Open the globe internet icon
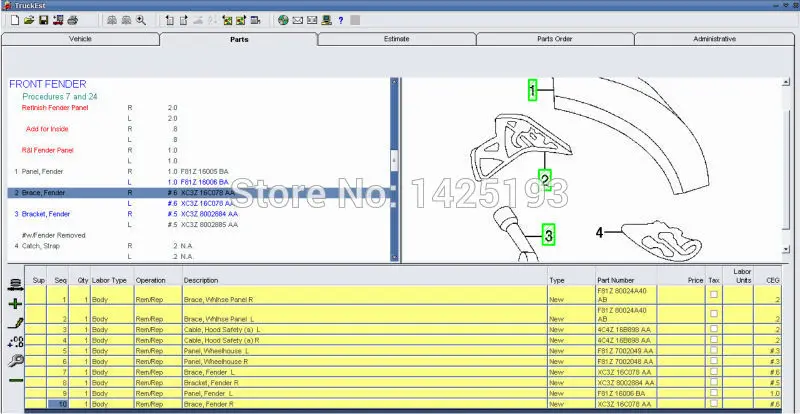The height and width of the screenshot is (414, 800). [x=283, y=20]
